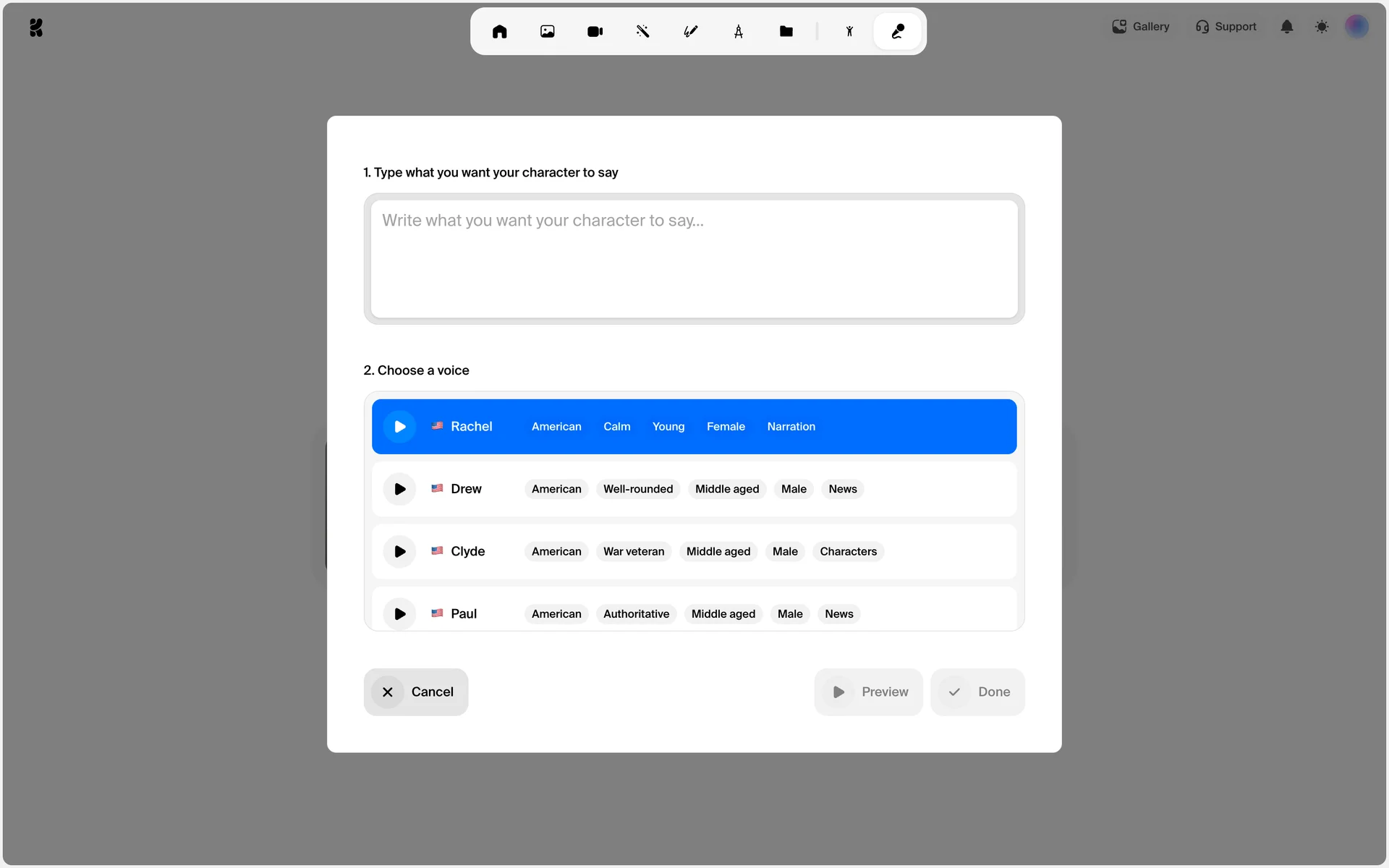The height and width of the screenshot is (868, 1389).
Task: Open the Gallery link
Action: 1141,27
